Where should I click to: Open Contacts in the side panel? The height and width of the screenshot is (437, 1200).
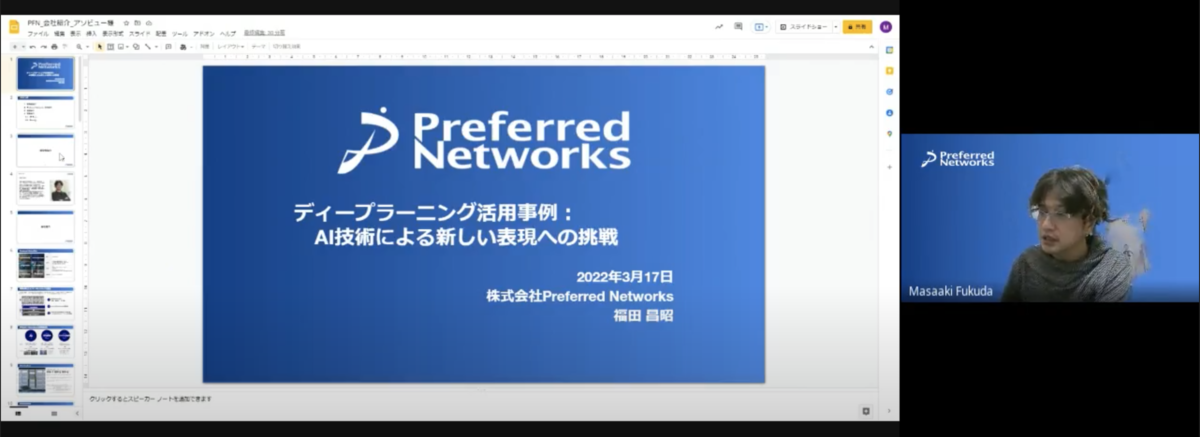(x=889, y=113)
